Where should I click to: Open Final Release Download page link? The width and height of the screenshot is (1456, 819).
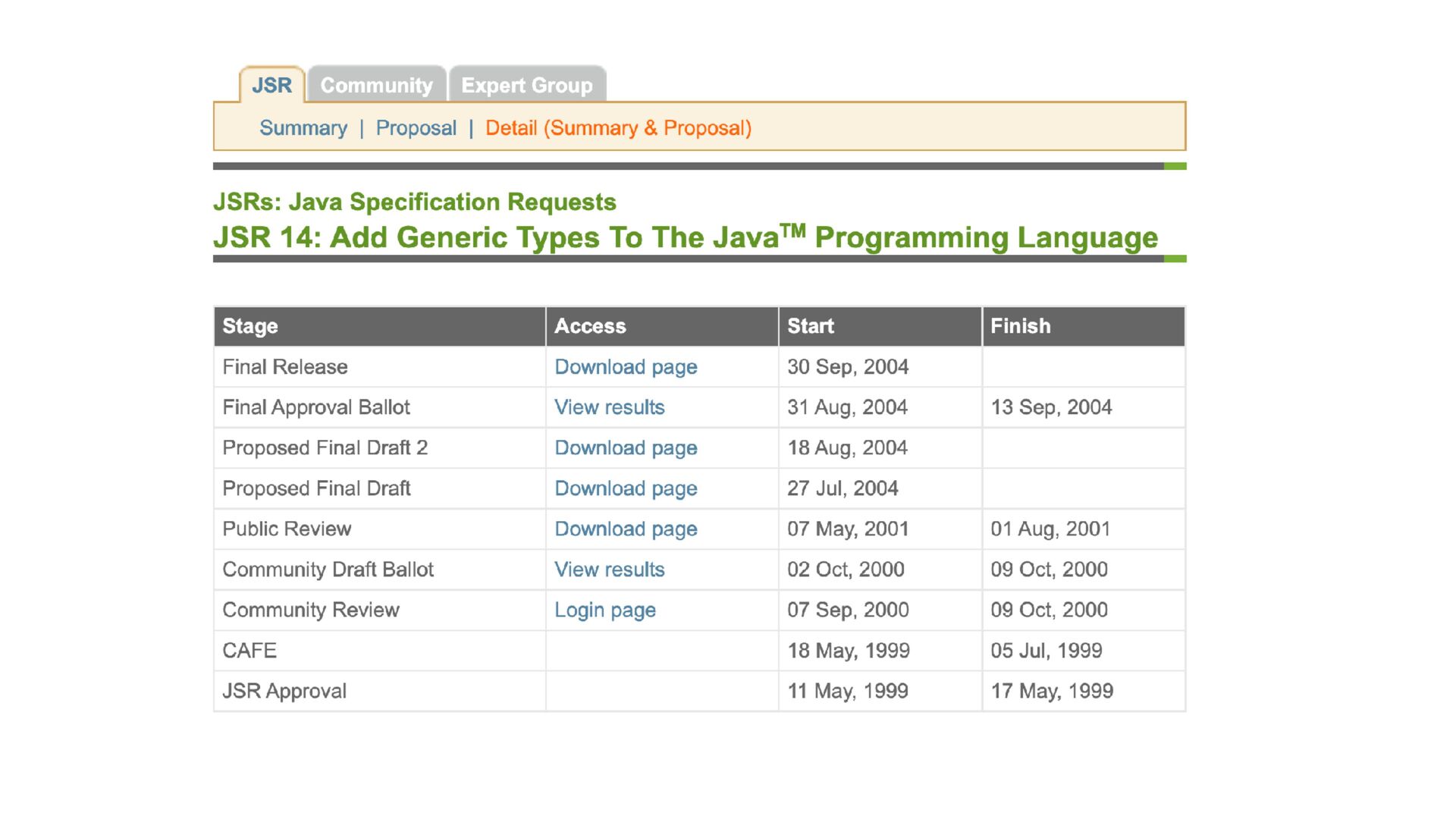pyautogui.click(x=626, y=367)
